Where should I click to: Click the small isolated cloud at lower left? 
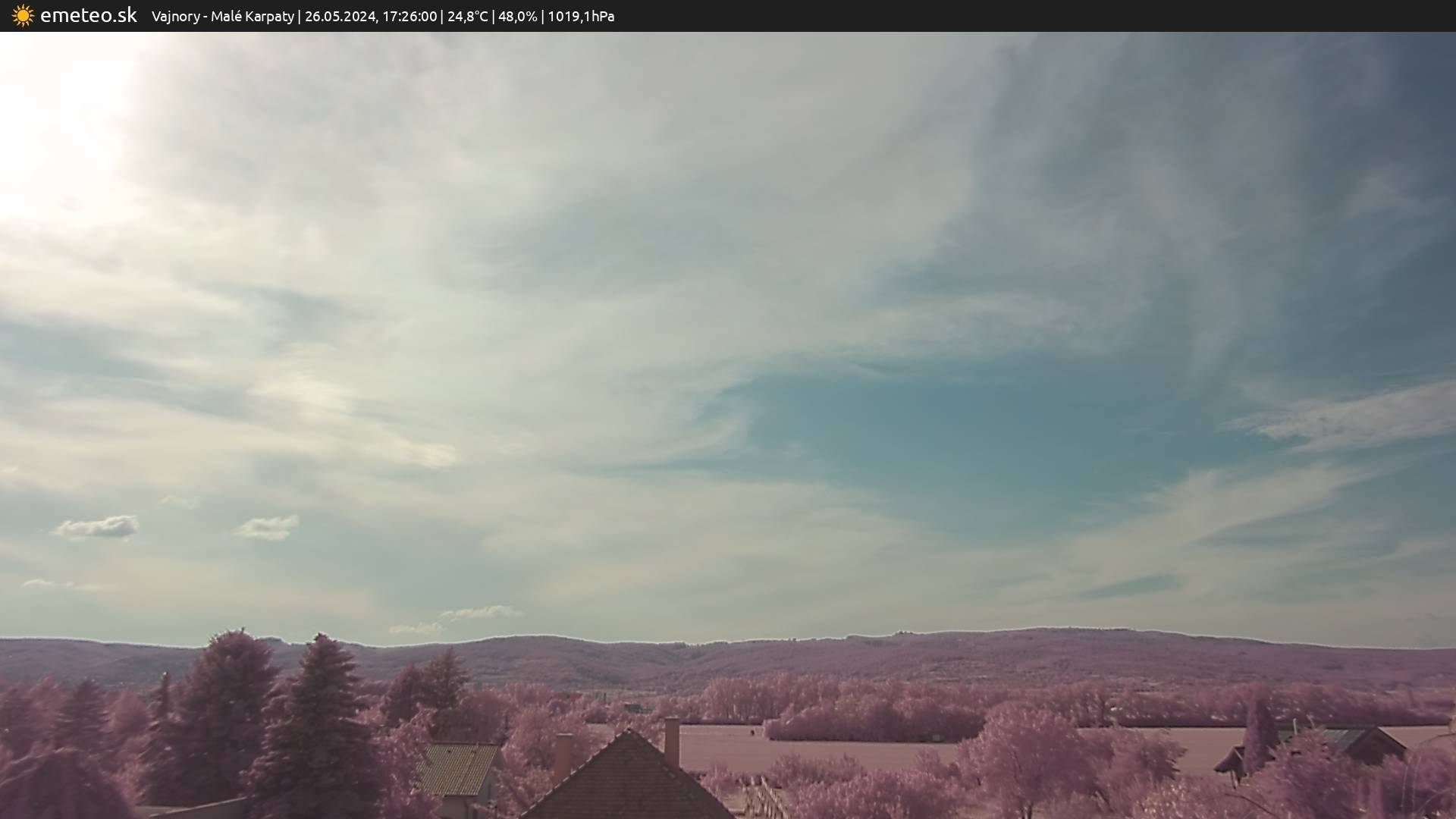click(97, 527)
